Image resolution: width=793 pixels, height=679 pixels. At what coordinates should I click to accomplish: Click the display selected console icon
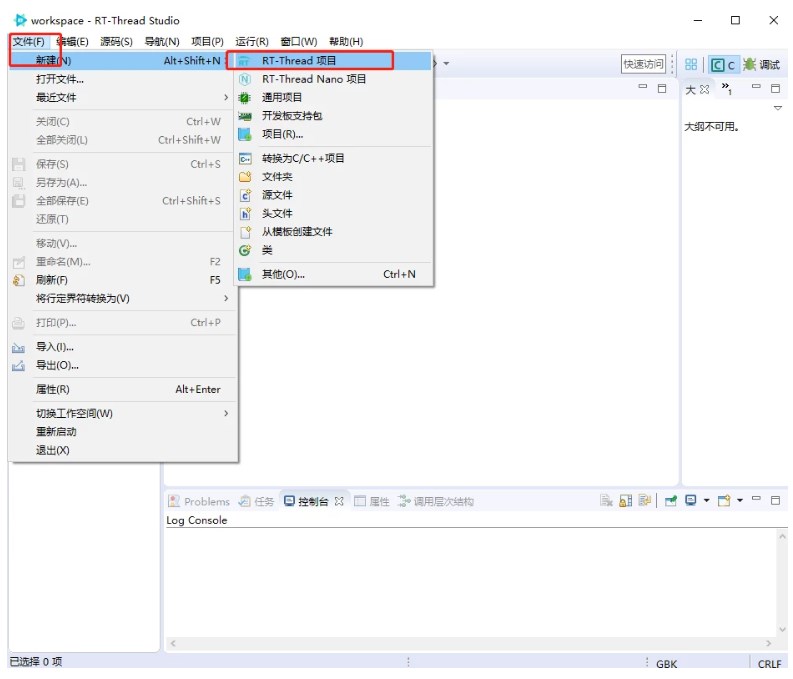point(691,501)
